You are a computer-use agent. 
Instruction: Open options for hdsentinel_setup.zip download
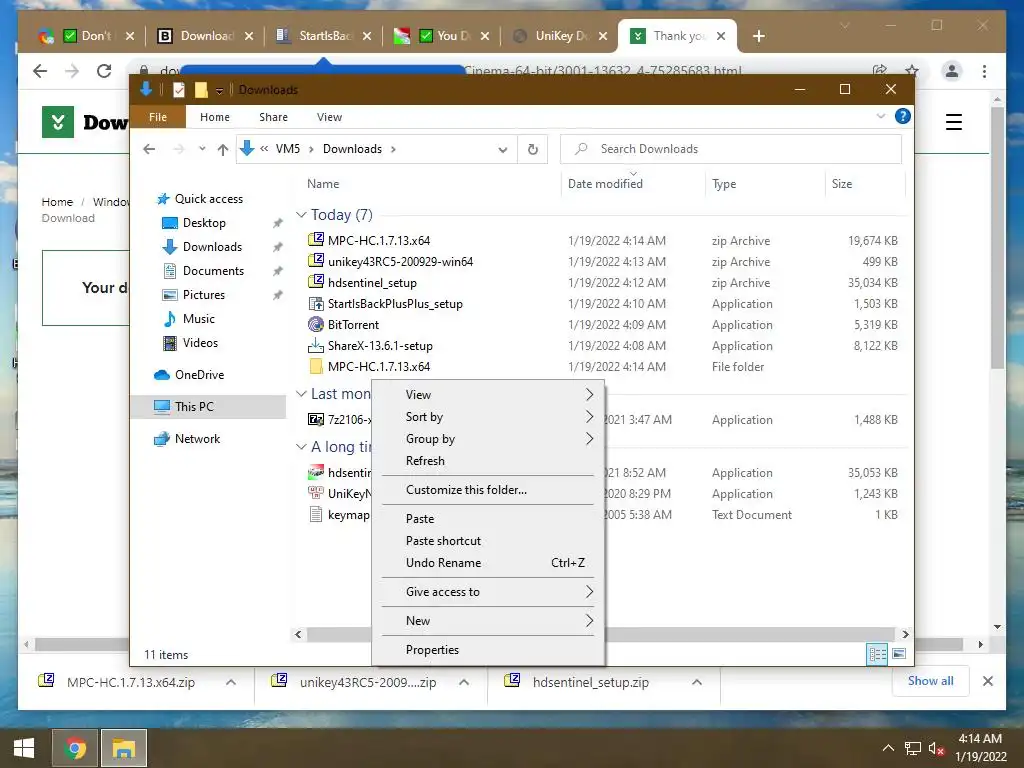coord(697,682)
